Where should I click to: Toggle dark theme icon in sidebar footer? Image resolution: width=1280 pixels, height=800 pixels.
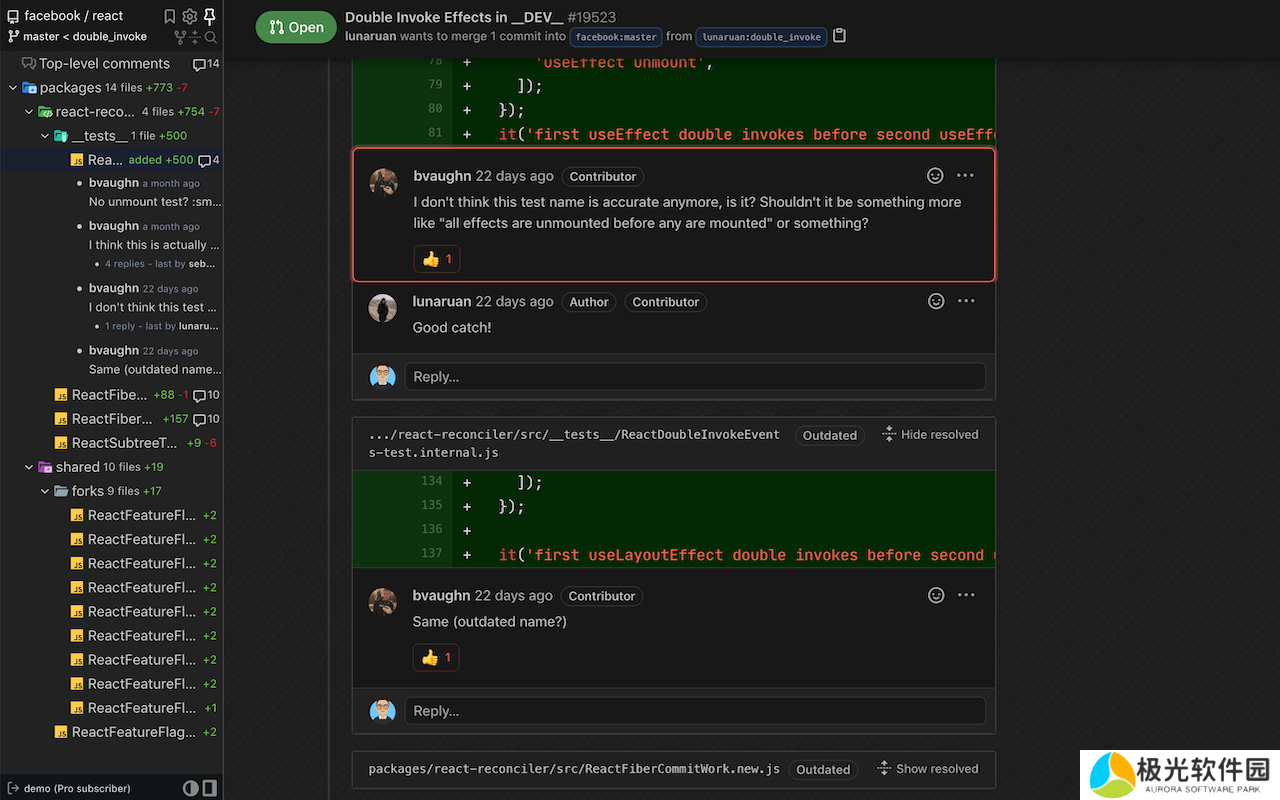click(x=190, y=788)
